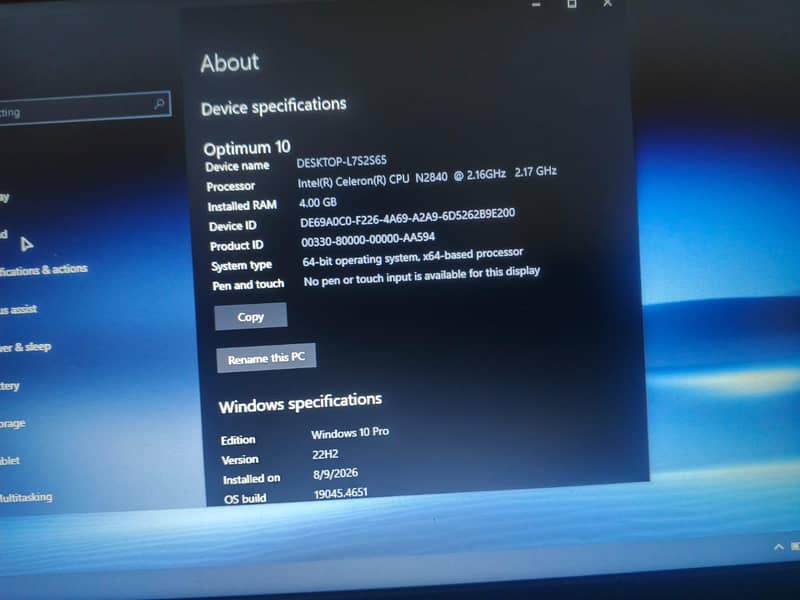Maximize the Settings window
Viewport: 800px width, 600px height.
coord(572,4)
